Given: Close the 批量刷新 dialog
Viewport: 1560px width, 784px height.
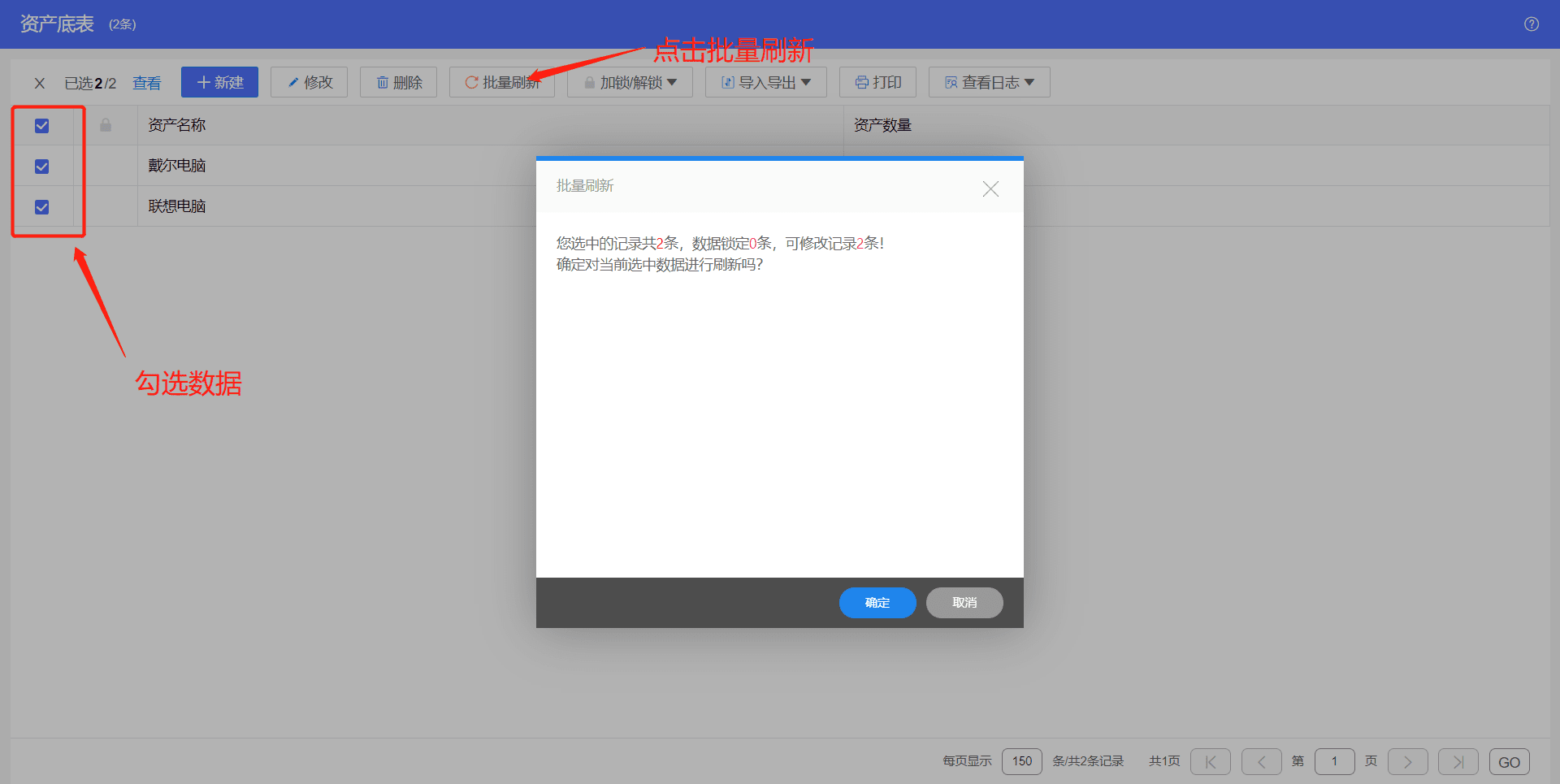Looking at the screenshot, I should click(990, 189).
